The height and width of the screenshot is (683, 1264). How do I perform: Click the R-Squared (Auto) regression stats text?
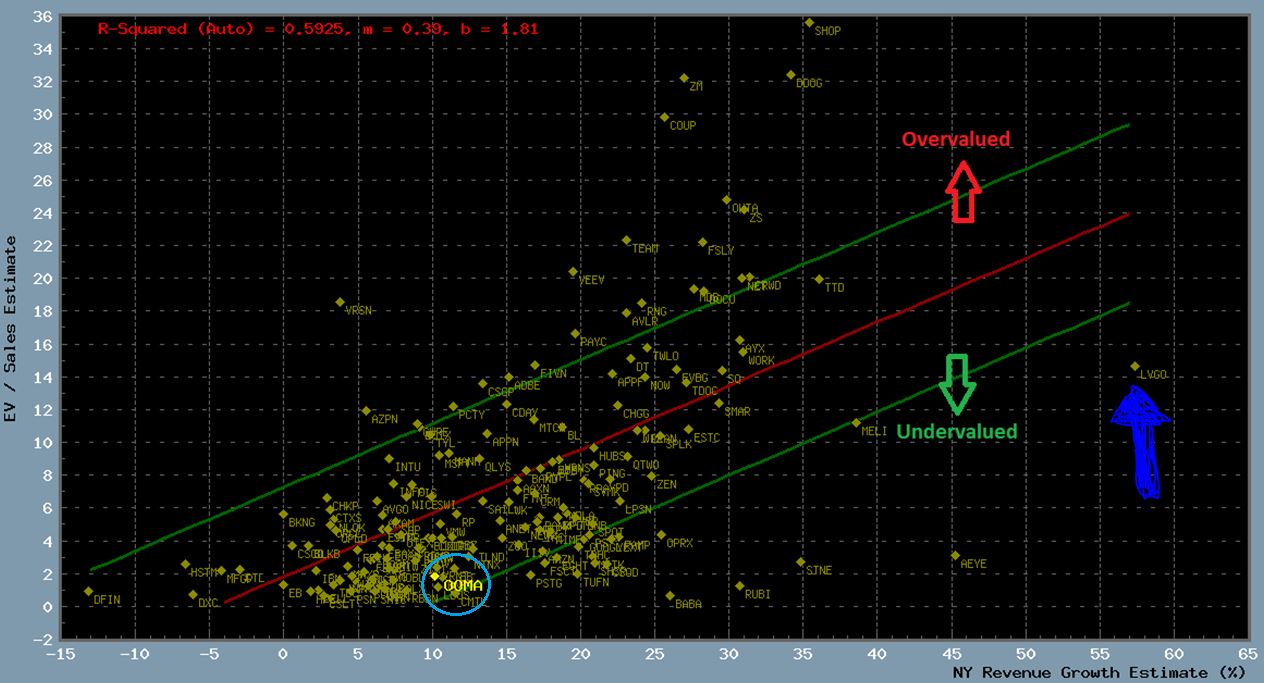(x=318, y=29)
